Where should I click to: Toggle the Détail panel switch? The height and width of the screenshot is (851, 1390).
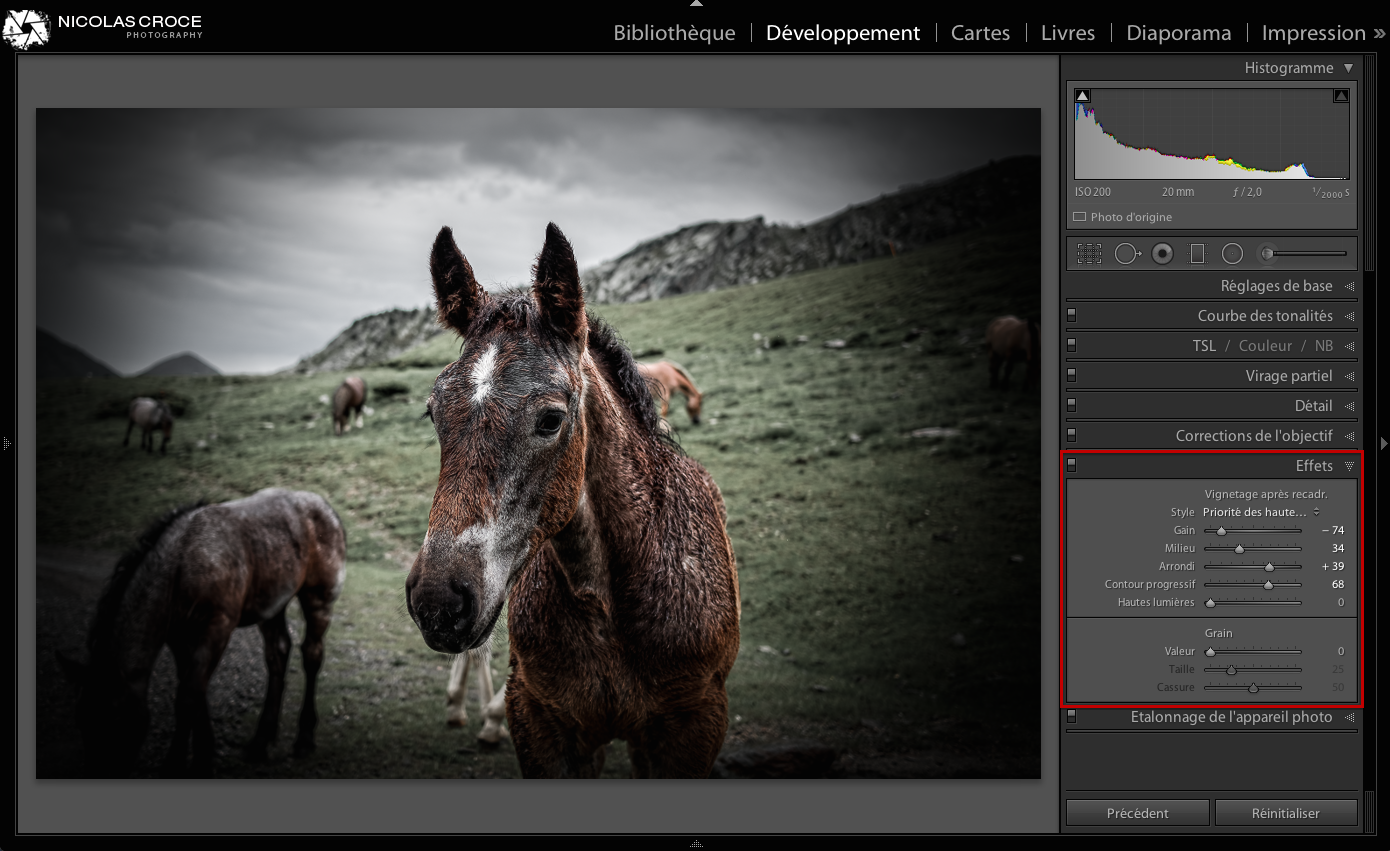(x=1073, y=405)
